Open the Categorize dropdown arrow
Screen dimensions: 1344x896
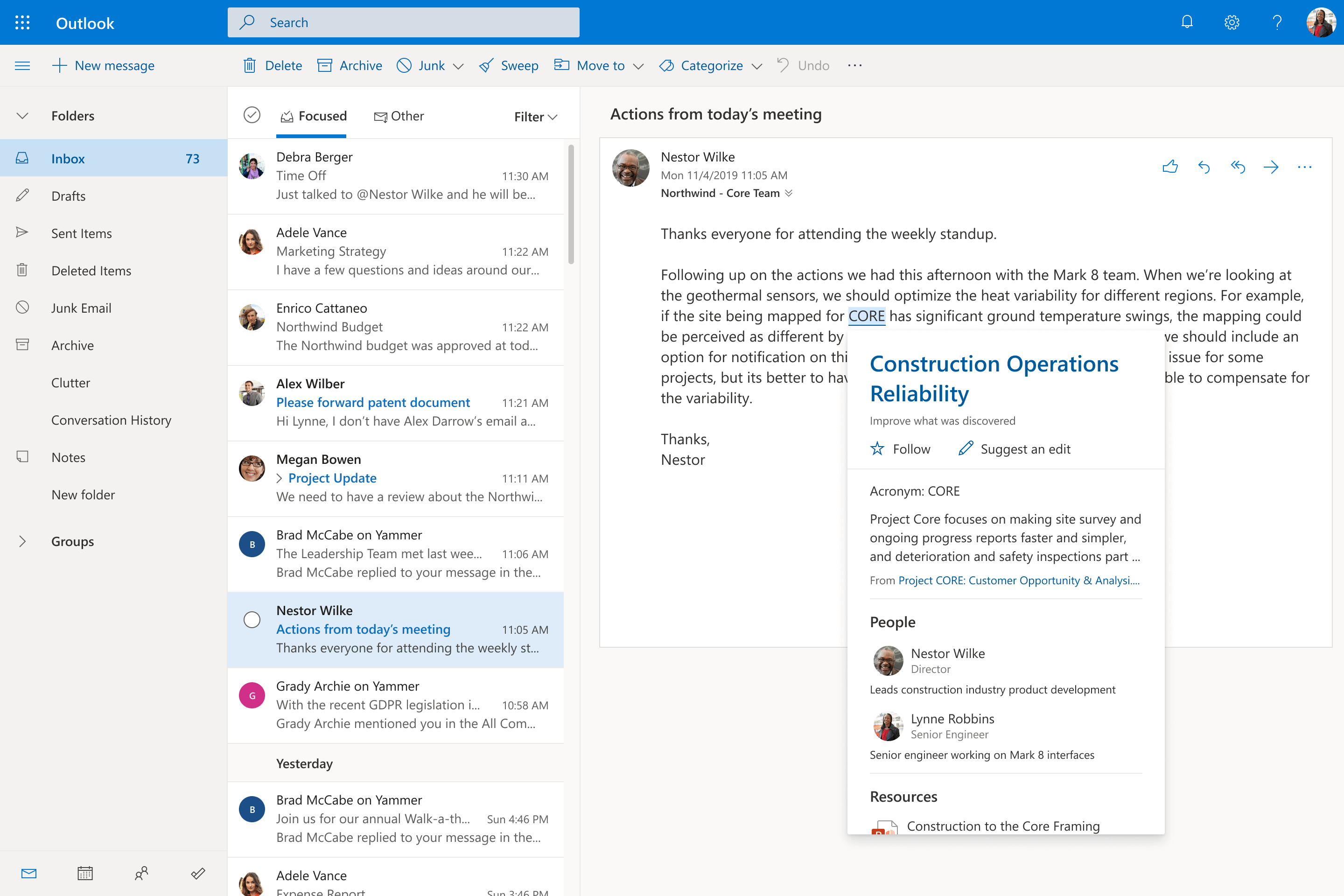[x=756, y=66]
